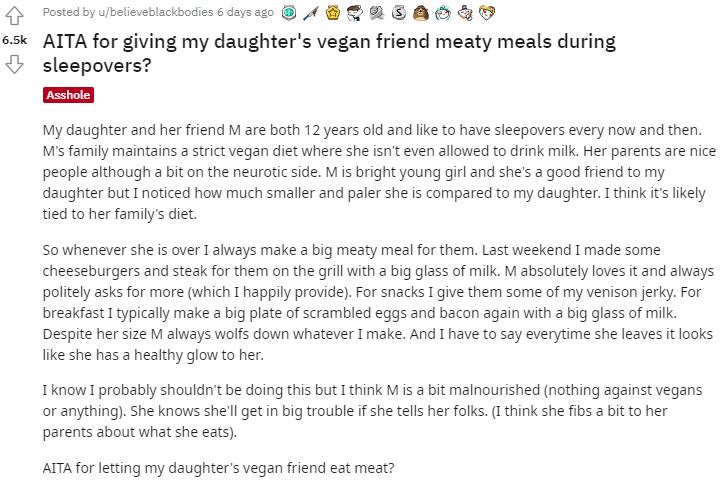Click the brown bear award icon
The image size is (724, 483).
pyautogui.click(x=420, y=13)
